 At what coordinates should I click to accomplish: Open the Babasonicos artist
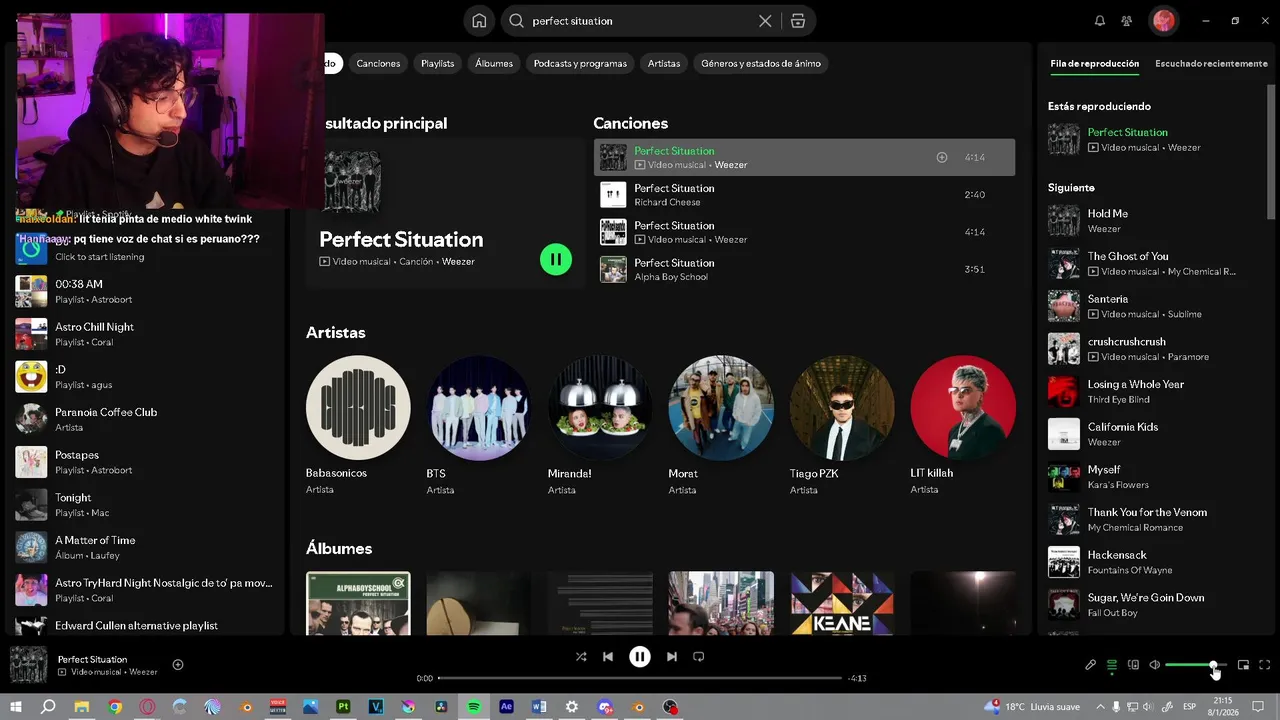tap(358, 426)
